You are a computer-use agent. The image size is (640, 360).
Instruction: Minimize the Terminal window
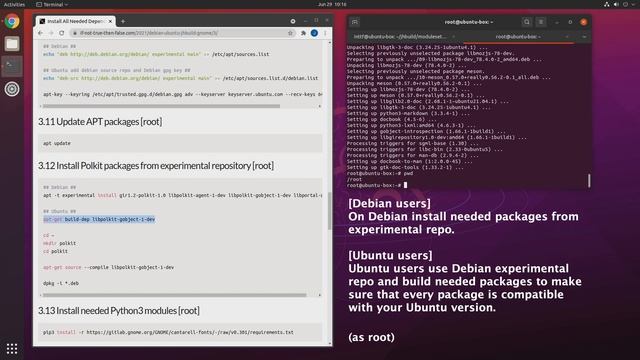click(557, 22)
